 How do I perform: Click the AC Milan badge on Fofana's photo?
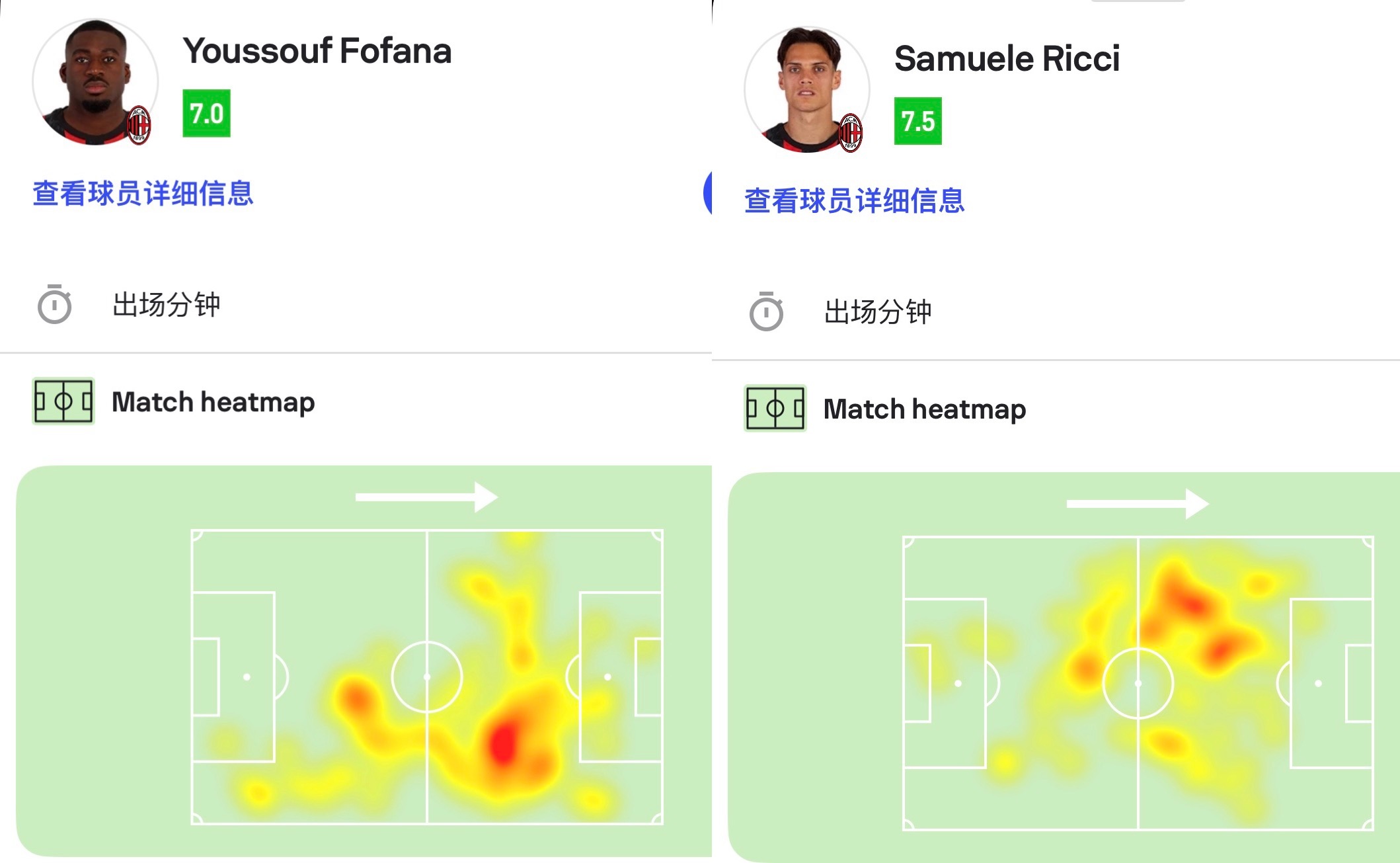tap(139, 124)
